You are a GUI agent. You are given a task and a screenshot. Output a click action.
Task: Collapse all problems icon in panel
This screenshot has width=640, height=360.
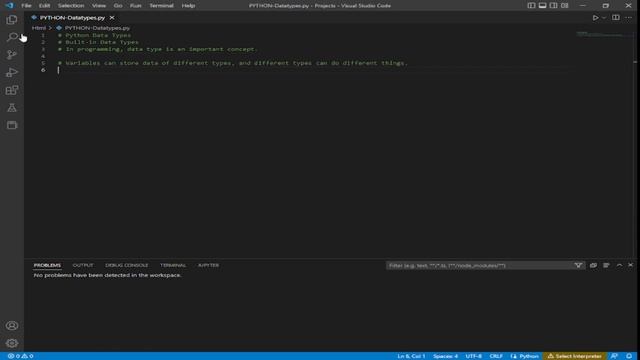(593, 265)
